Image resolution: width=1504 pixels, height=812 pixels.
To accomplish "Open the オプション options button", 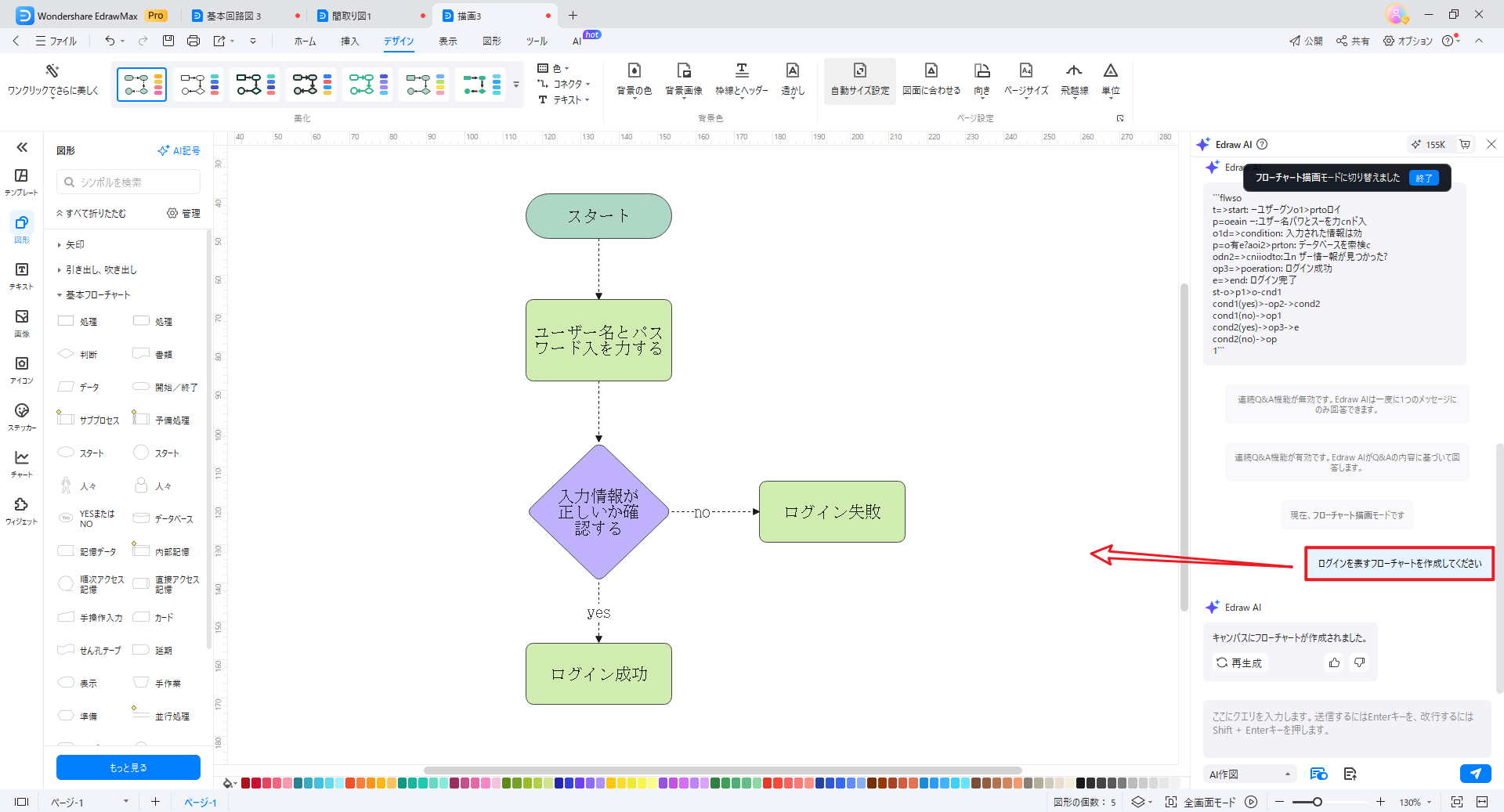I will coord(1408,41).
